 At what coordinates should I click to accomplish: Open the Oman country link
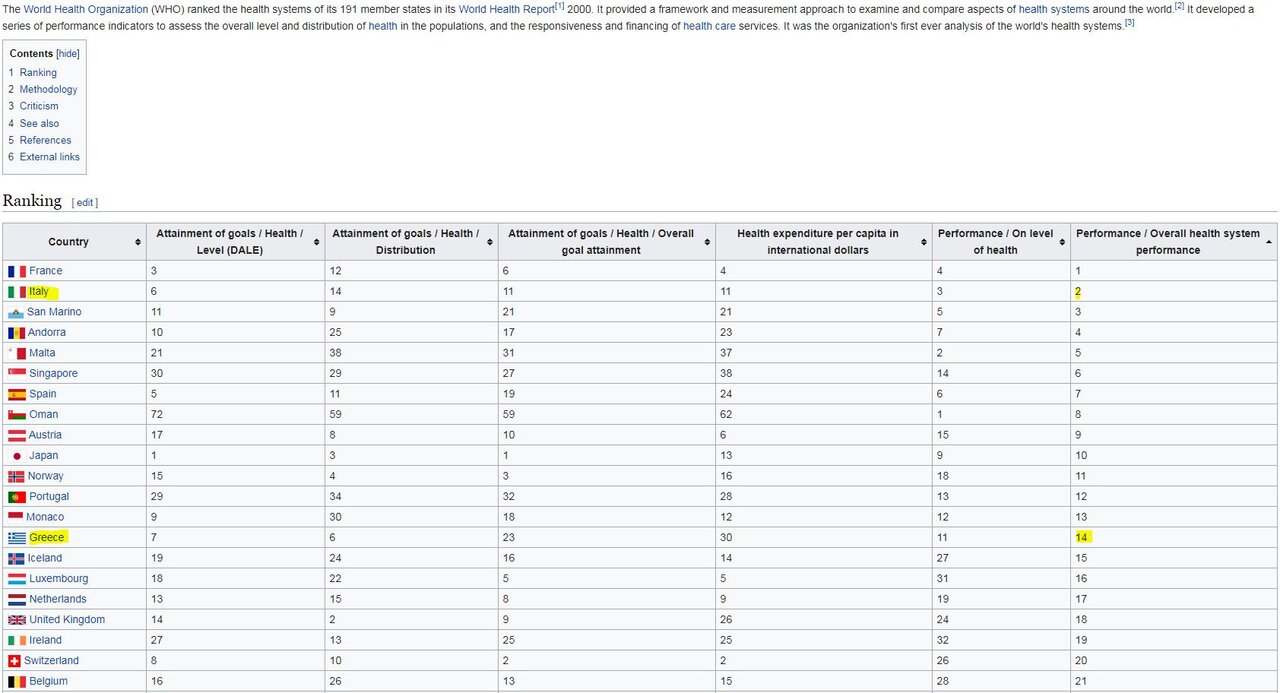(43, 415)
